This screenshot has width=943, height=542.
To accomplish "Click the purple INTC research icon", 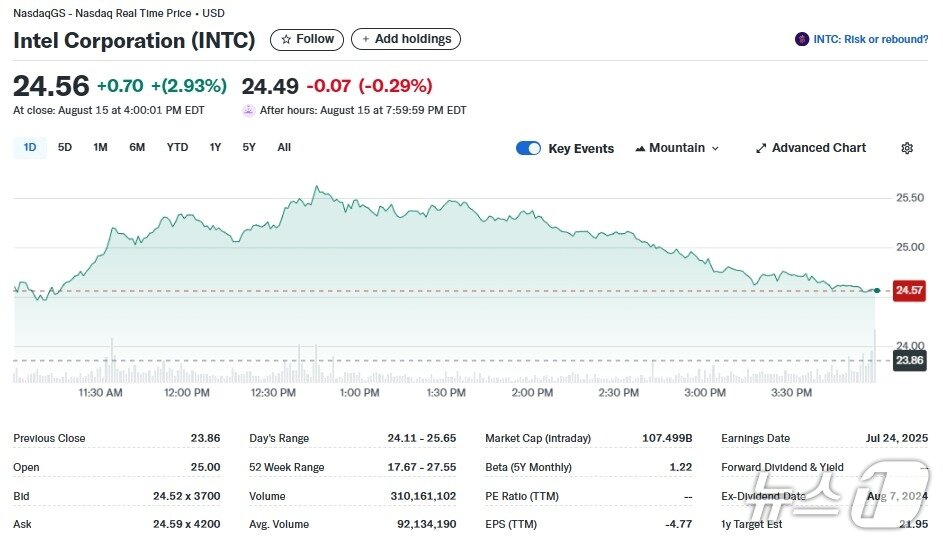I will tap(801, 39).
